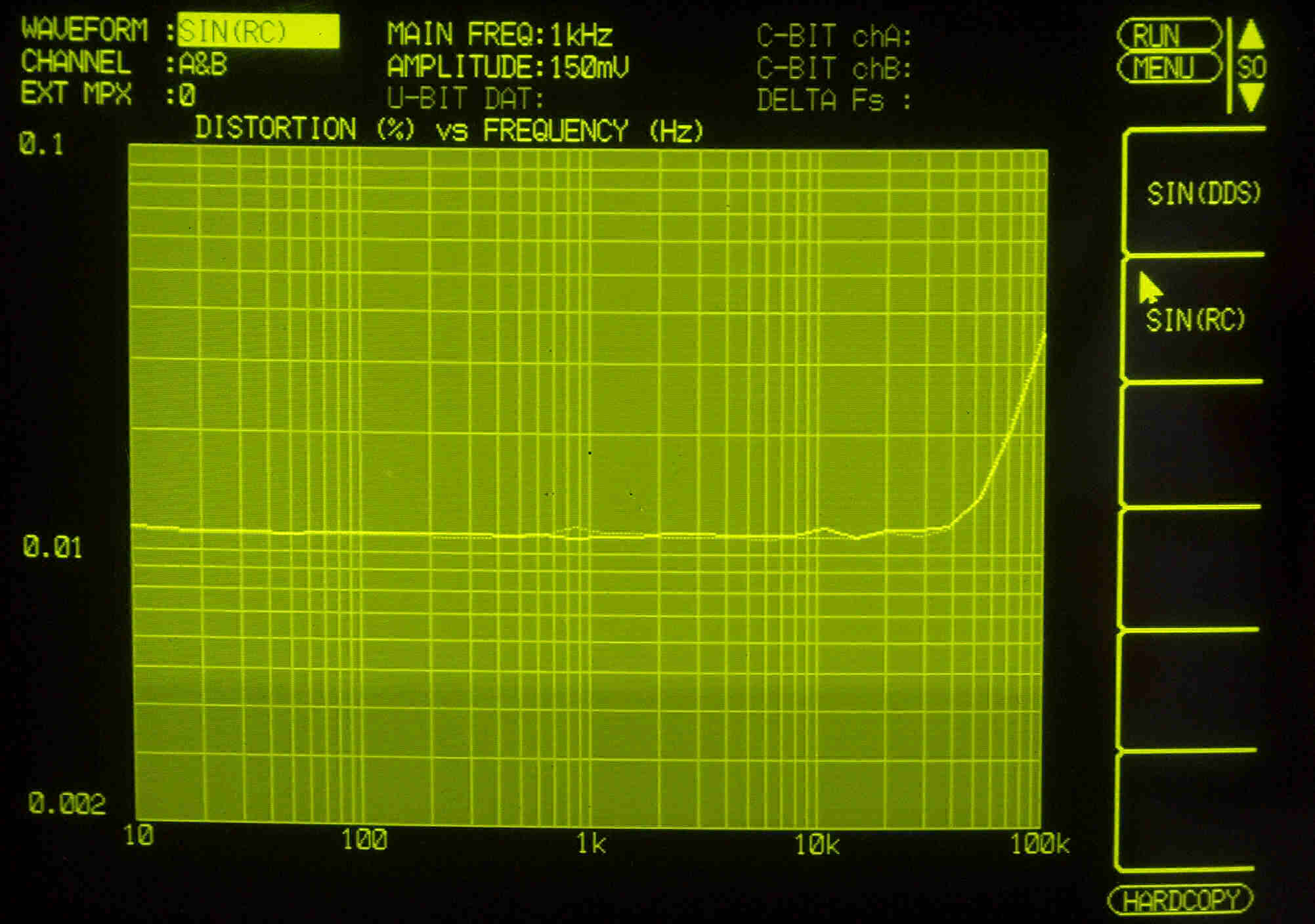Click the SO label between the arrows
This screenshot has height=924, width=1315.
pos(1251,68)
